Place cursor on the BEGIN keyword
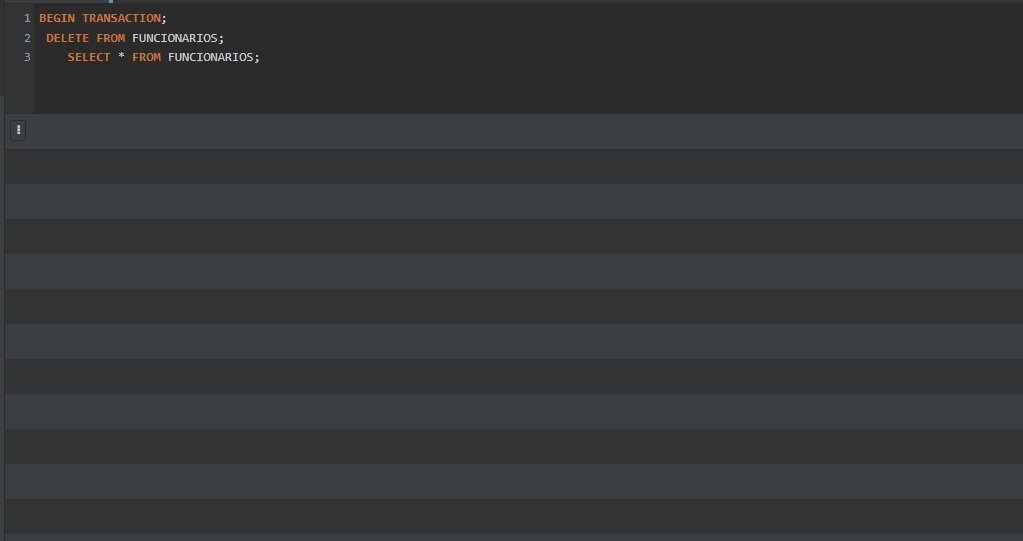1023x541 pixels. [57, 18]
